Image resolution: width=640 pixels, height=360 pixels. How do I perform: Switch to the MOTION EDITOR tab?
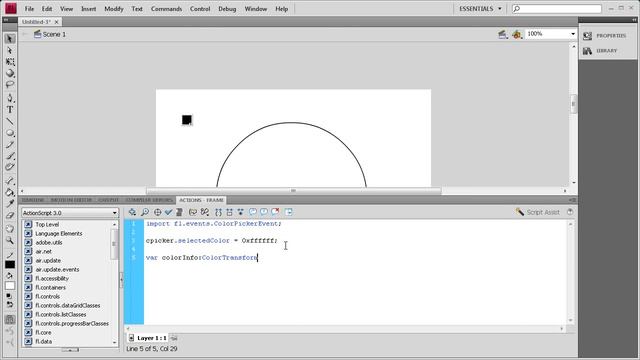point(71,200)
